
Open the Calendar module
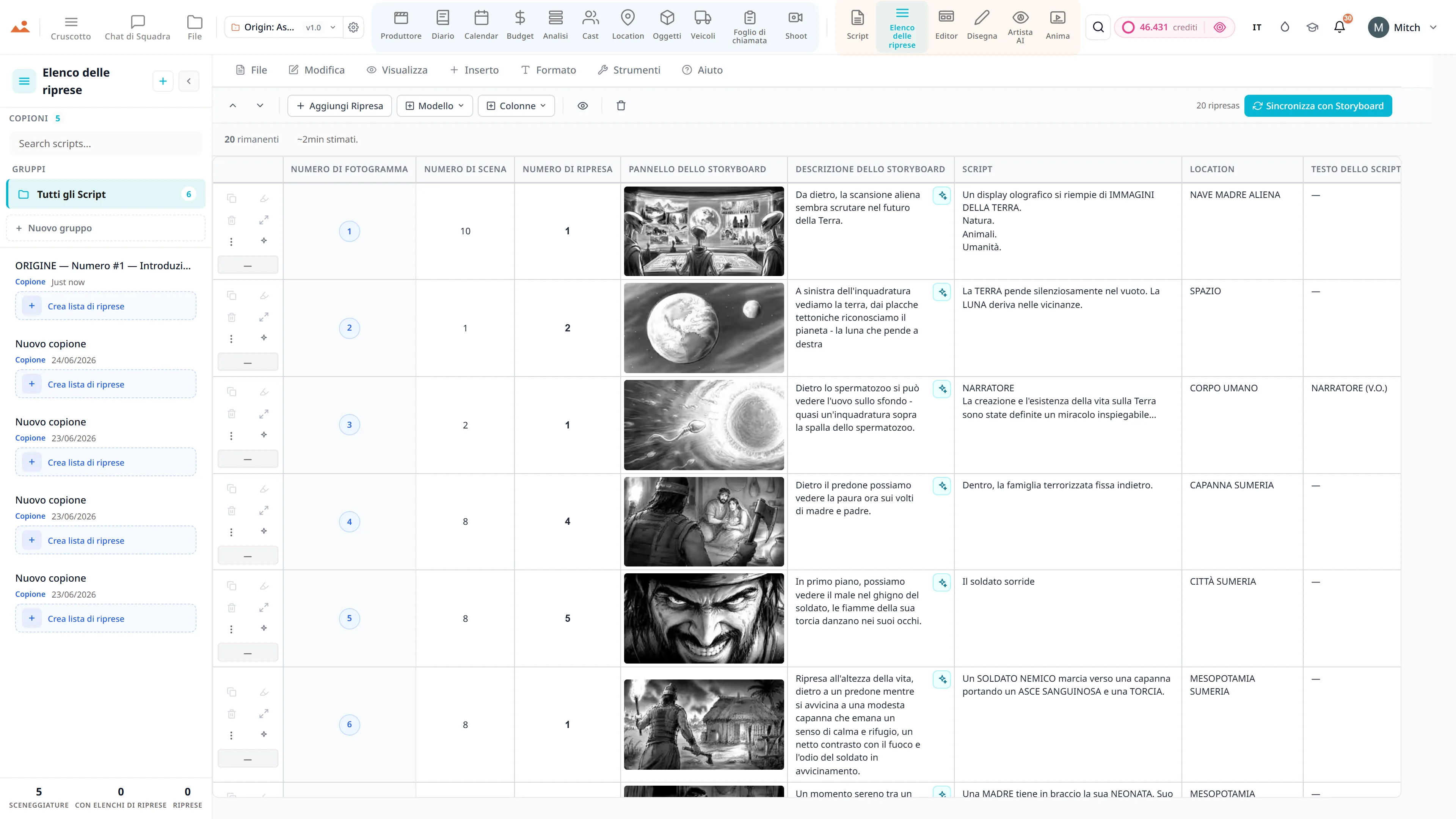tap(481, 26)
